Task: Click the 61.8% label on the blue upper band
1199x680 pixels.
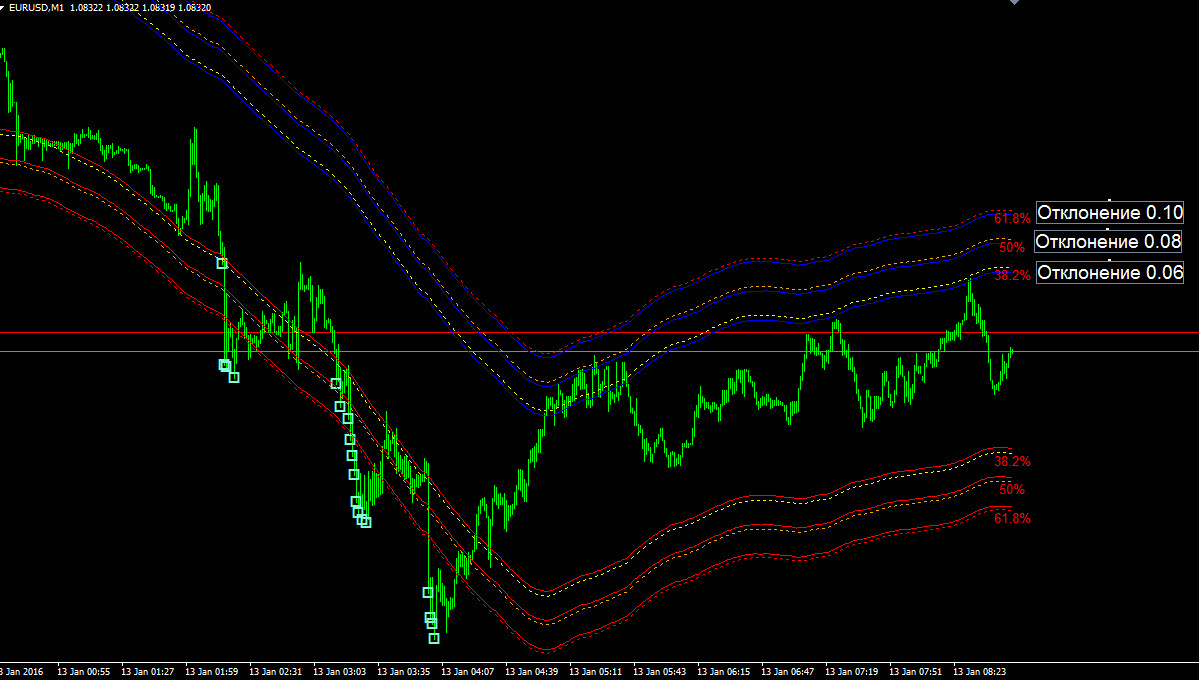Action: click(1012, 219)
